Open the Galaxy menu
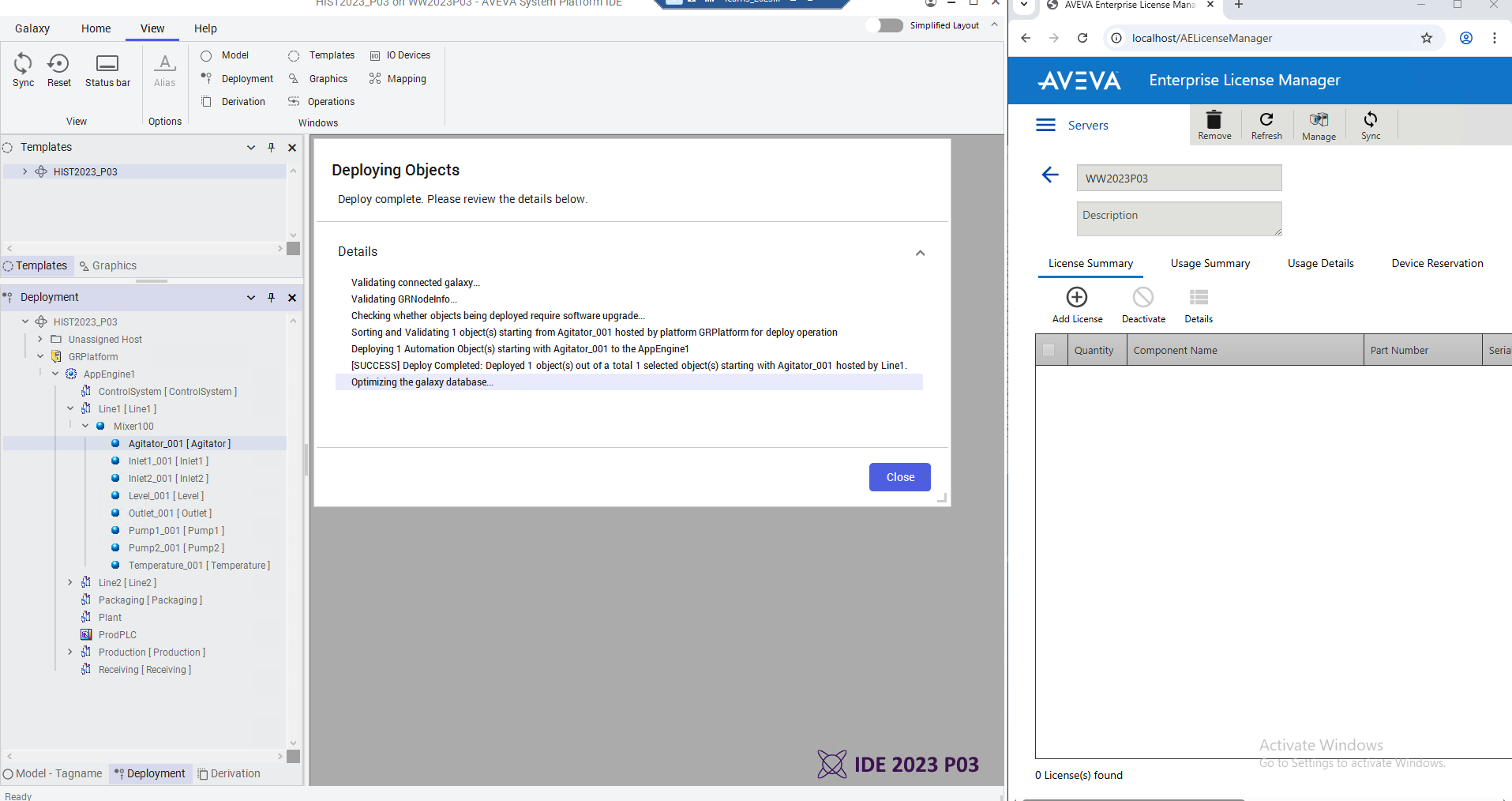The image size is (1512, 801). click(32, 28)
